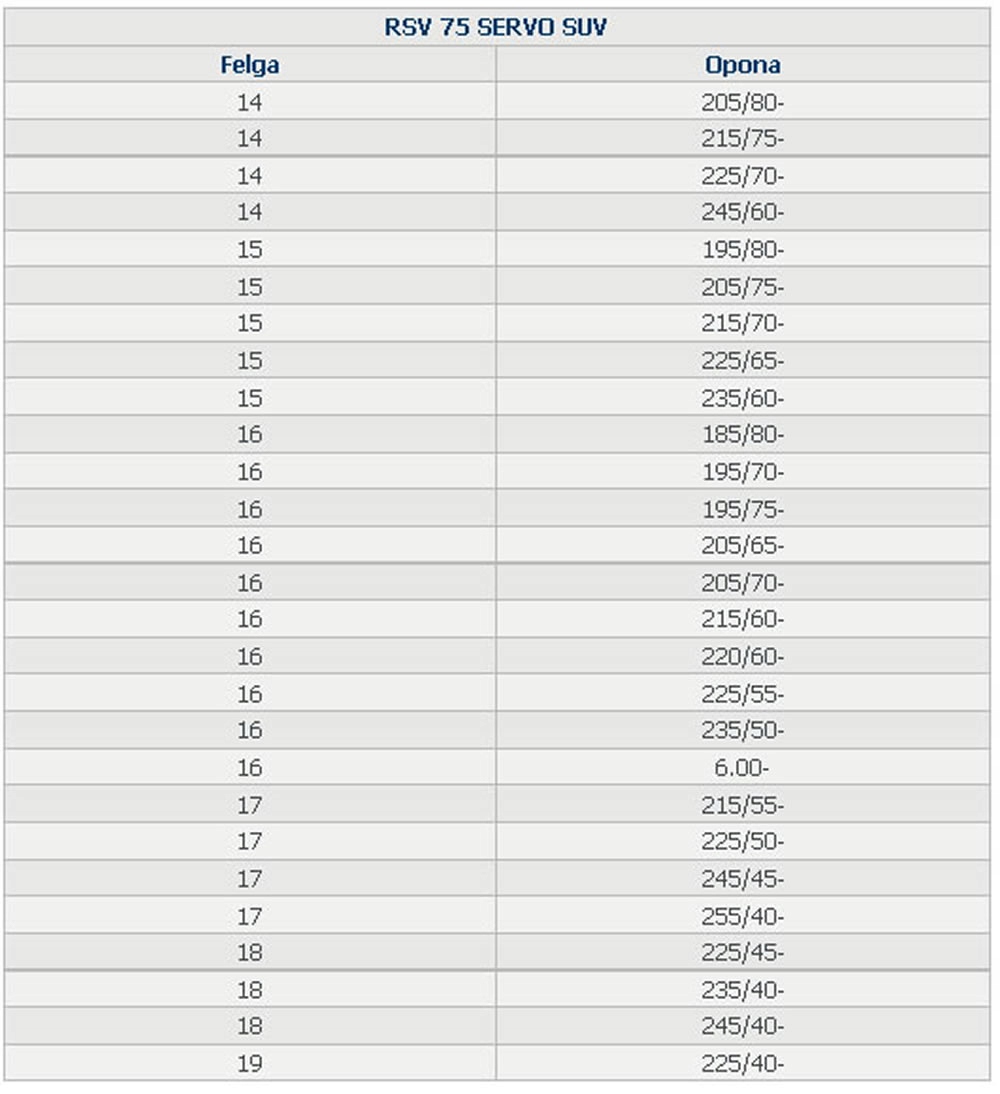This screenshot has height=1094, width=1000.
Task: Click the 235/50- tire size
Action: (x=742, y=731)
